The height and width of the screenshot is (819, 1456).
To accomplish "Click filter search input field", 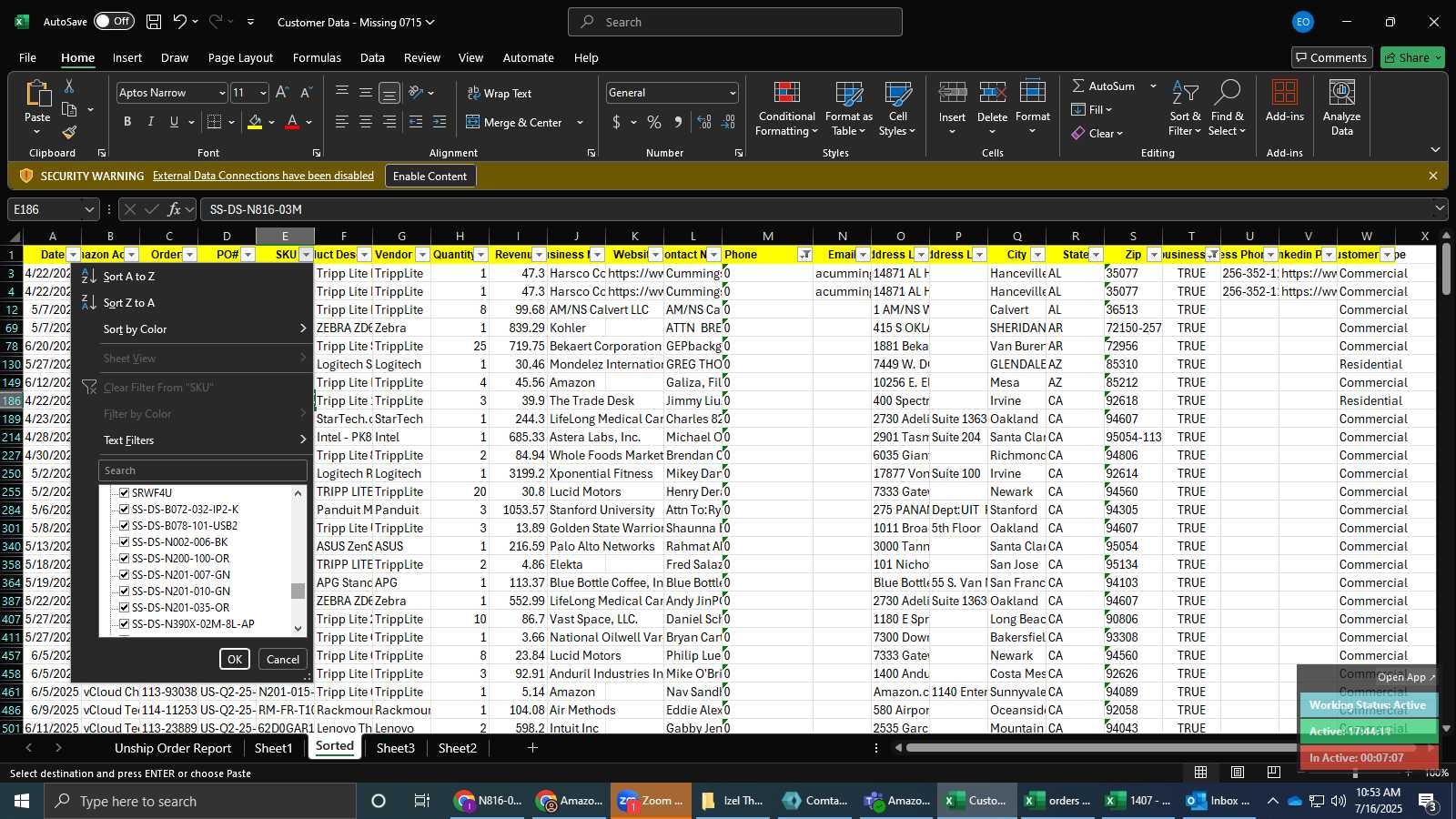I will click(x=202, y=470).
